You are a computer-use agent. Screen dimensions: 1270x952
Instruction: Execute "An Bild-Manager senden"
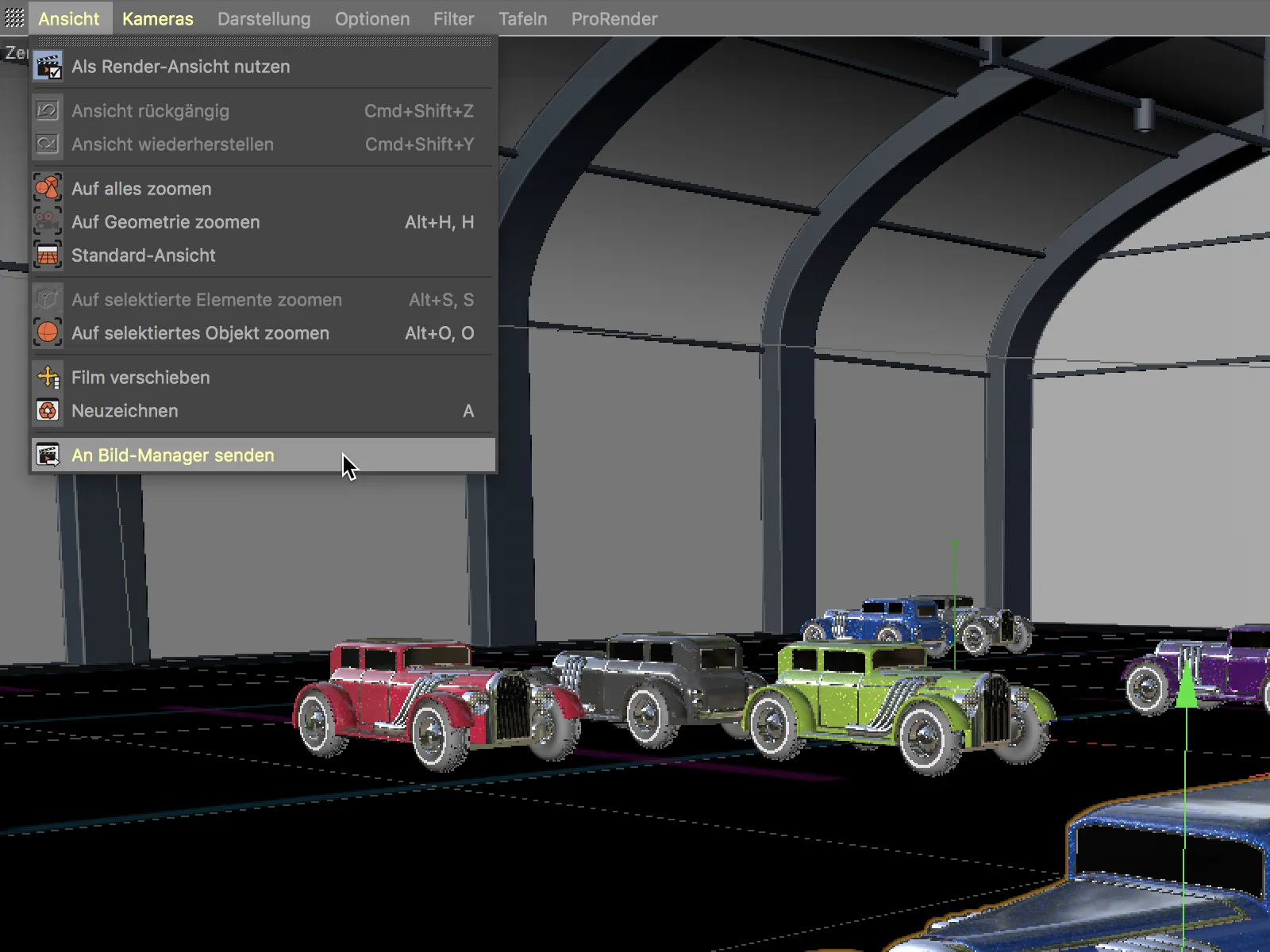tap(172, 455)
